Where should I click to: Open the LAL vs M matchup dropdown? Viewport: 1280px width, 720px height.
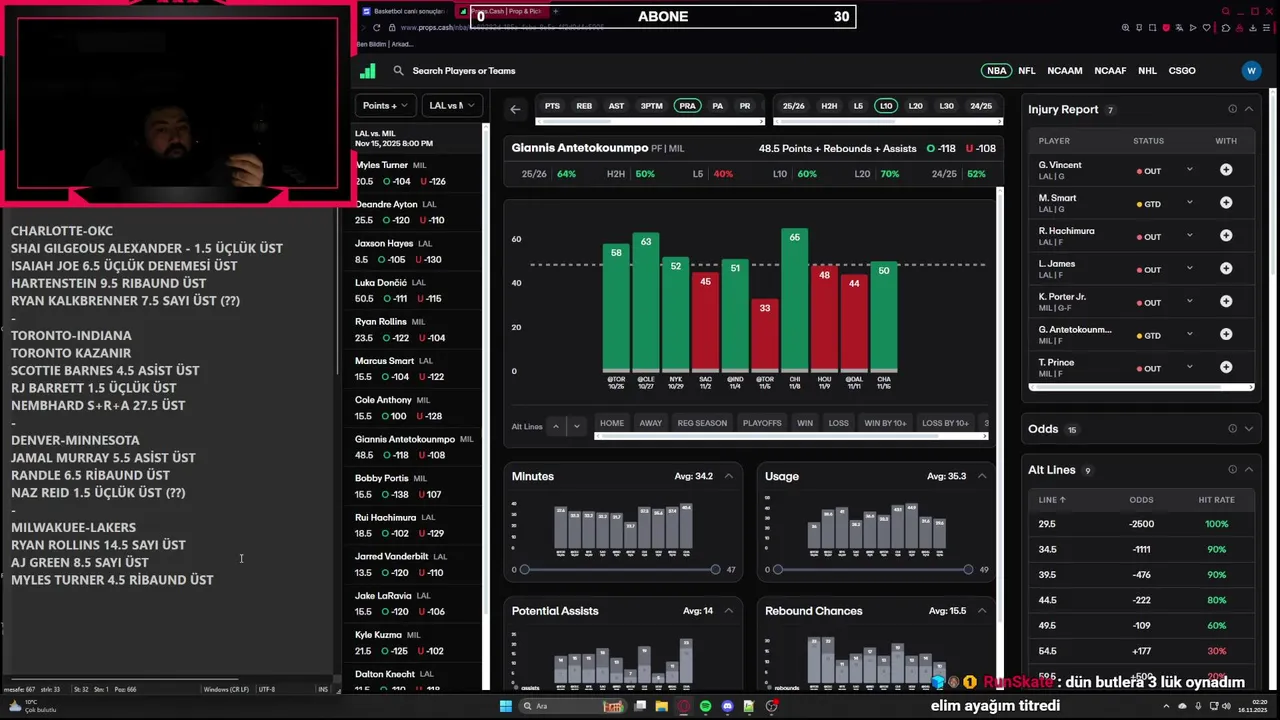pos(452,105)
